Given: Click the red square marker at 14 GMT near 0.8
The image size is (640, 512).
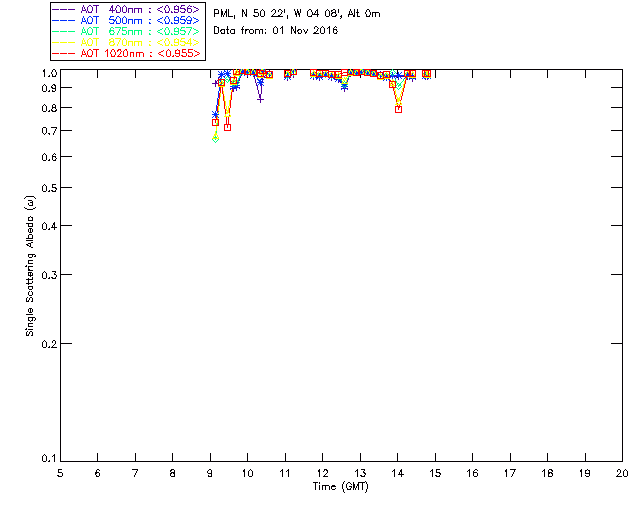Looking at the screenshot, I should point(398,109).
